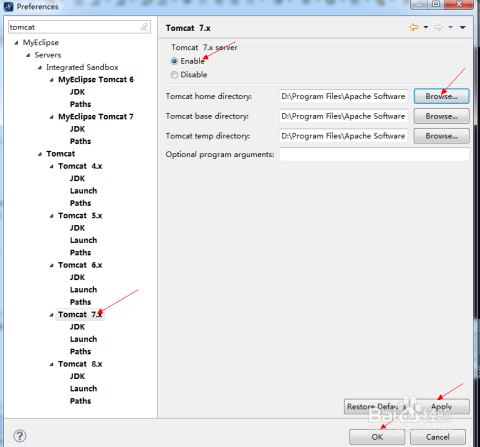
Task: Click the Optional program arguments field
Action: pyautogui.click(x=374, y=154)
